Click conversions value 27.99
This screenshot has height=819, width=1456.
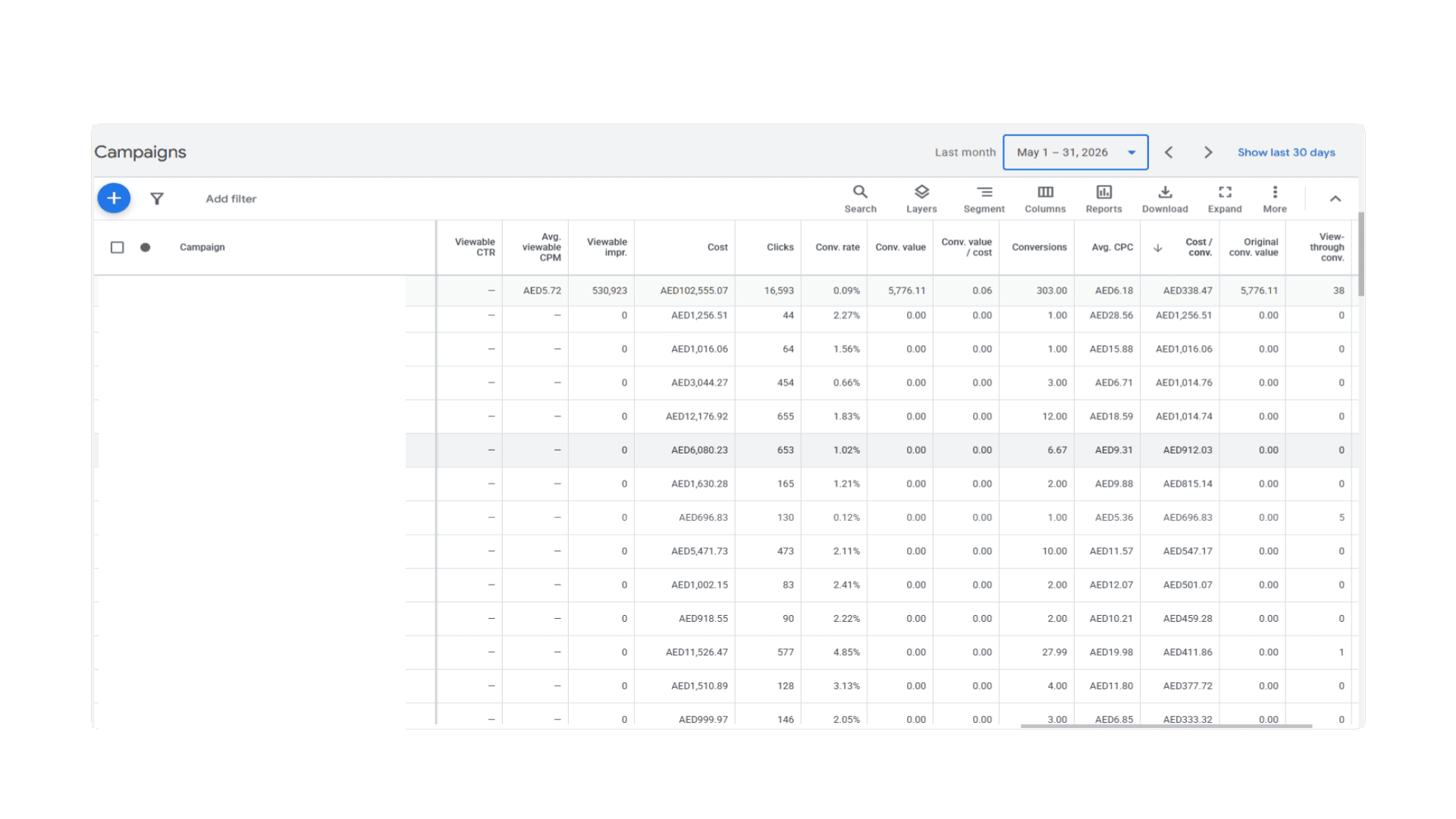(1054, 652)
